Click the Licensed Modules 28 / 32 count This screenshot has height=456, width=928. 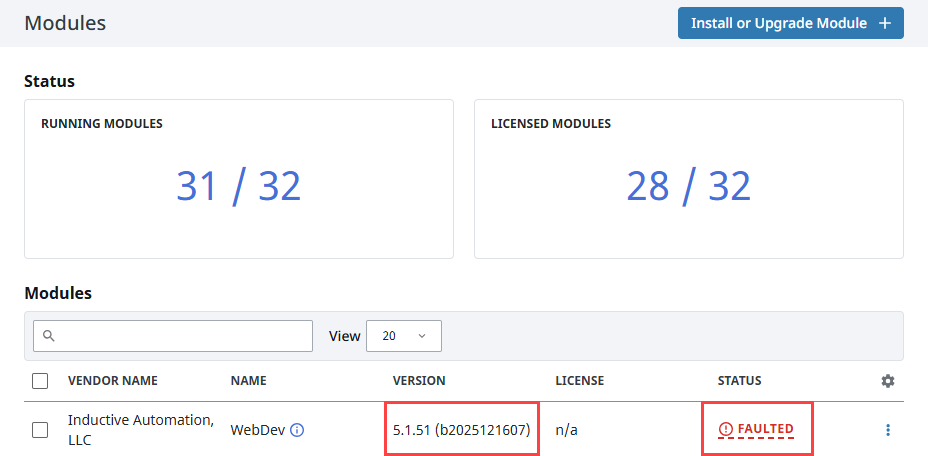tap(688, 186)
